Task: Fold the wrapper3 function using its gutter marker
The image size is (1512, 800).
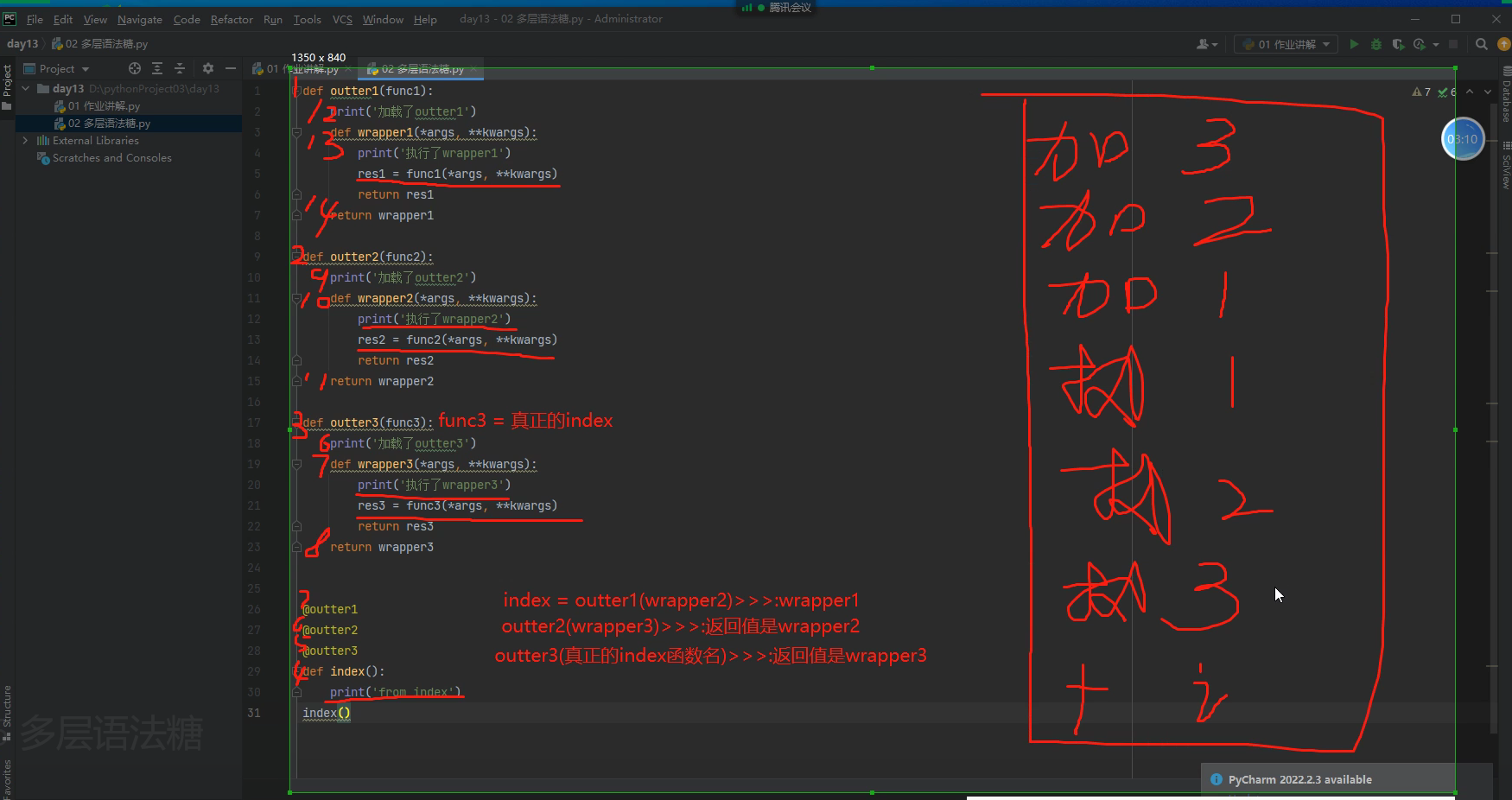Action: (x=296, y=464)
